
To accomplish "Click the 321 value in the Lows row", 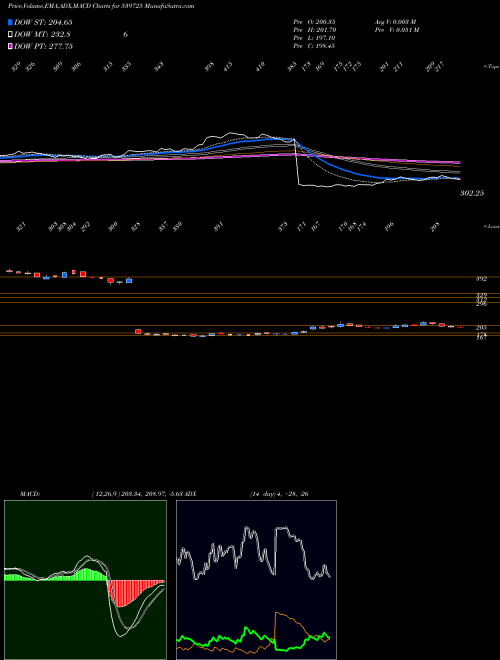I will click(x=21, y=227).
